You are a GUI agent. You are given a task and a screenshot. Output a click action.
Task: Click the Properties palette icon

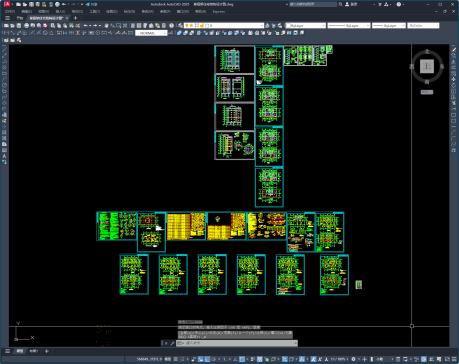coord(133,25)
